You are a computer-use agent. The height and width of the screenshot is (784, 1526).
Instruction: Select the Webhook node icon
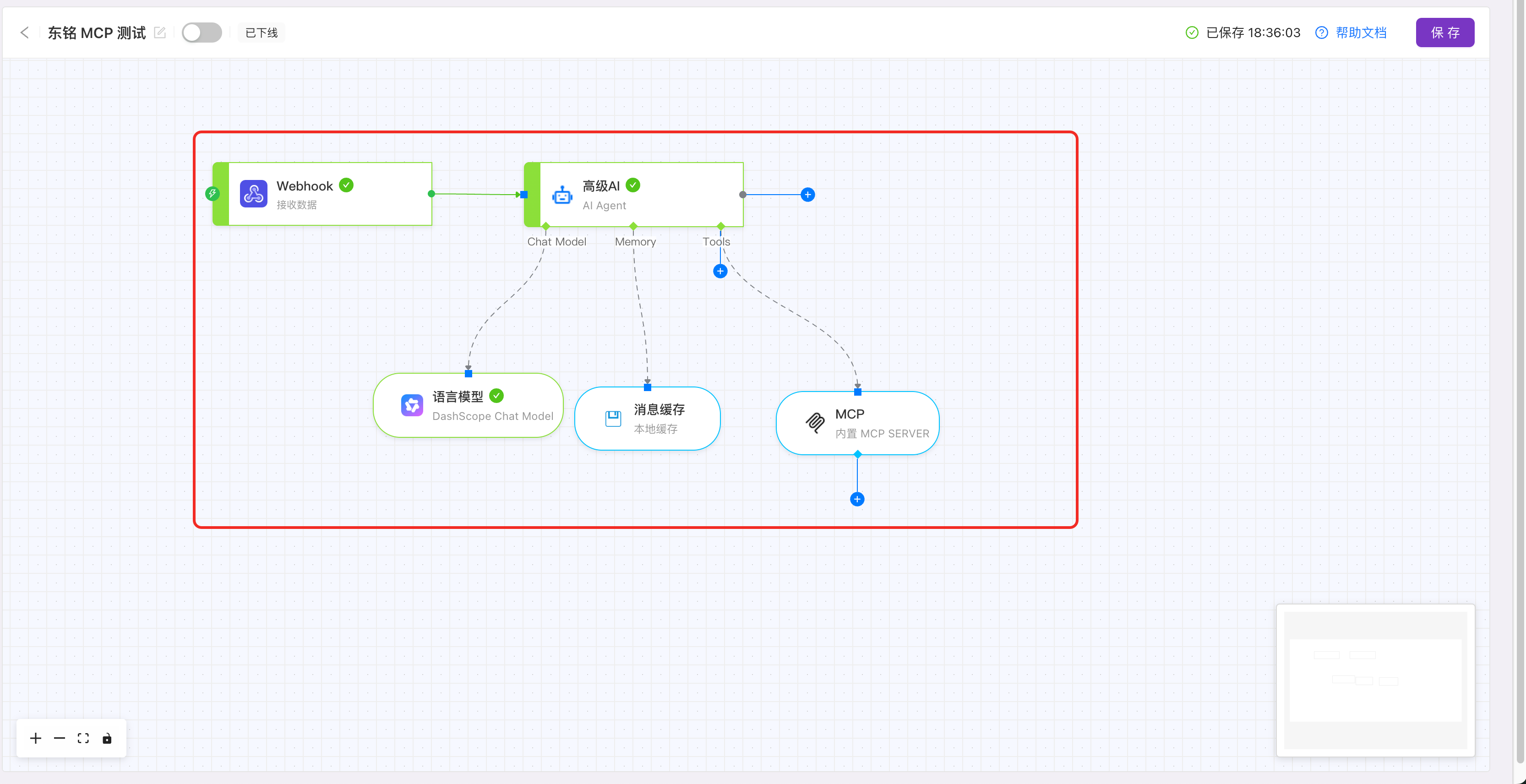point(254,194)
